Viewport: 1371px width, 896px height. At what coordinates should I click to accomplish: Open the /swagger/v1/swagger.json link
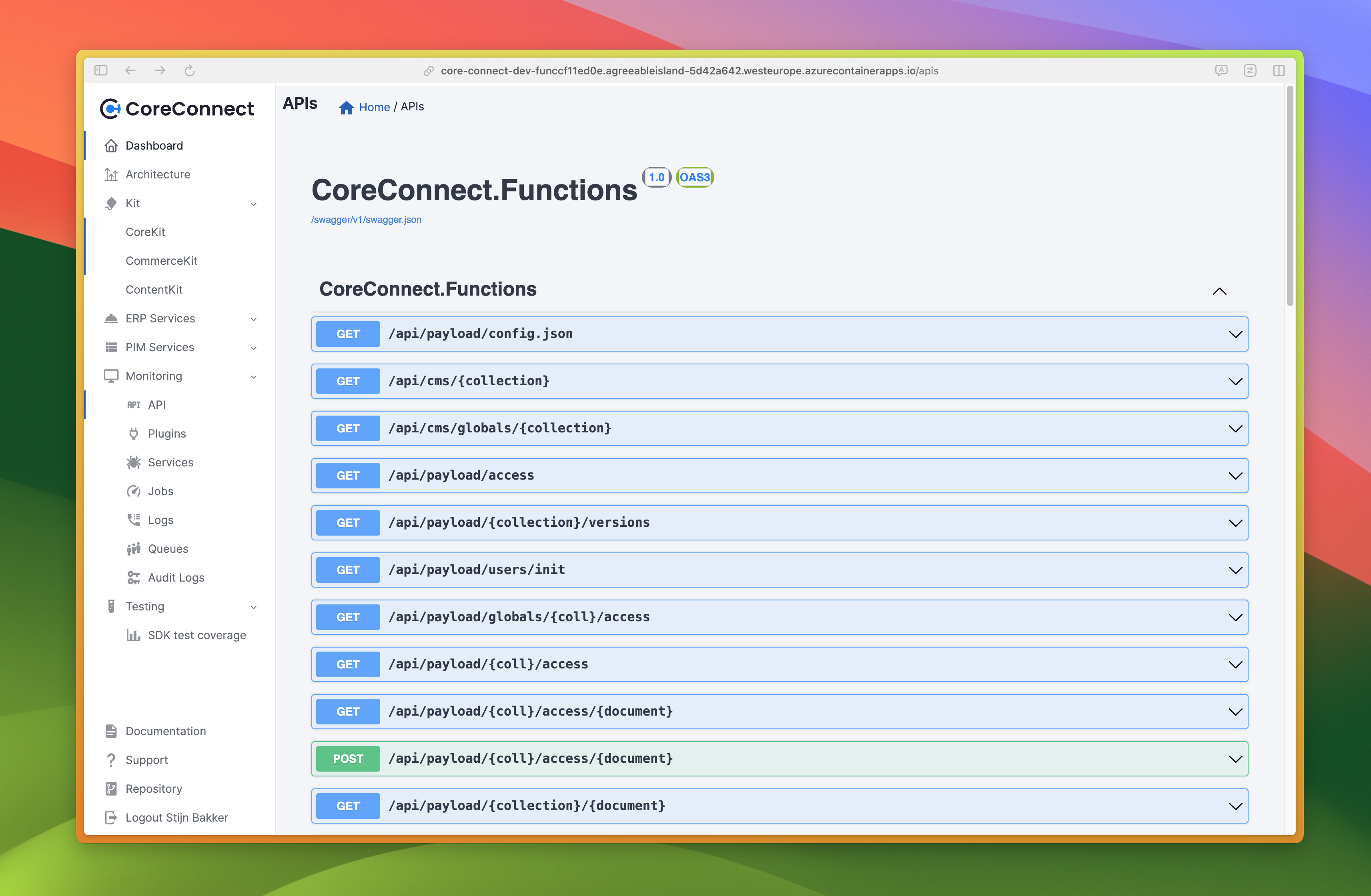pos(367,219)
